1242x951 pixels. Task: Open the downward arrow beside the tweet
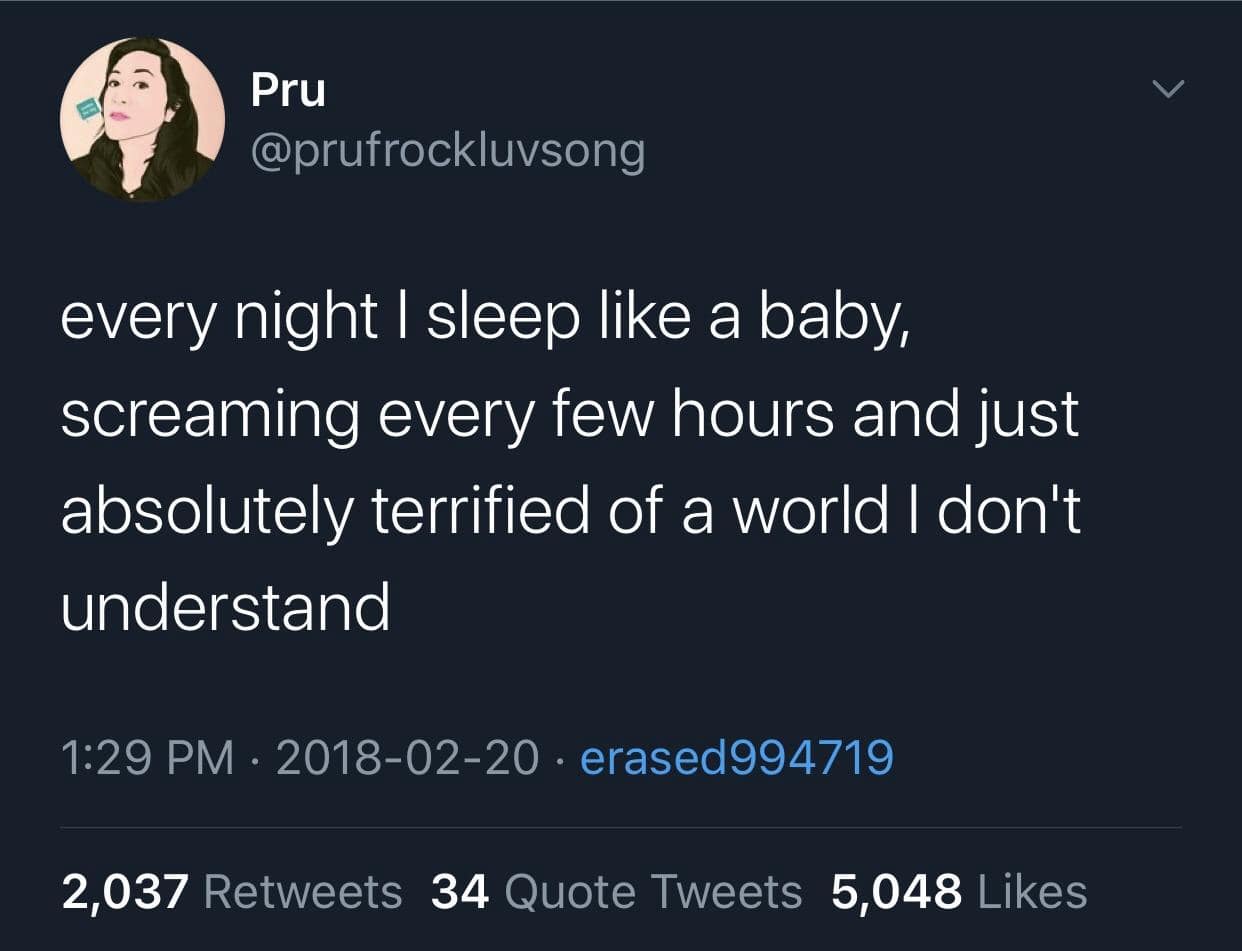click(1168, 88)
